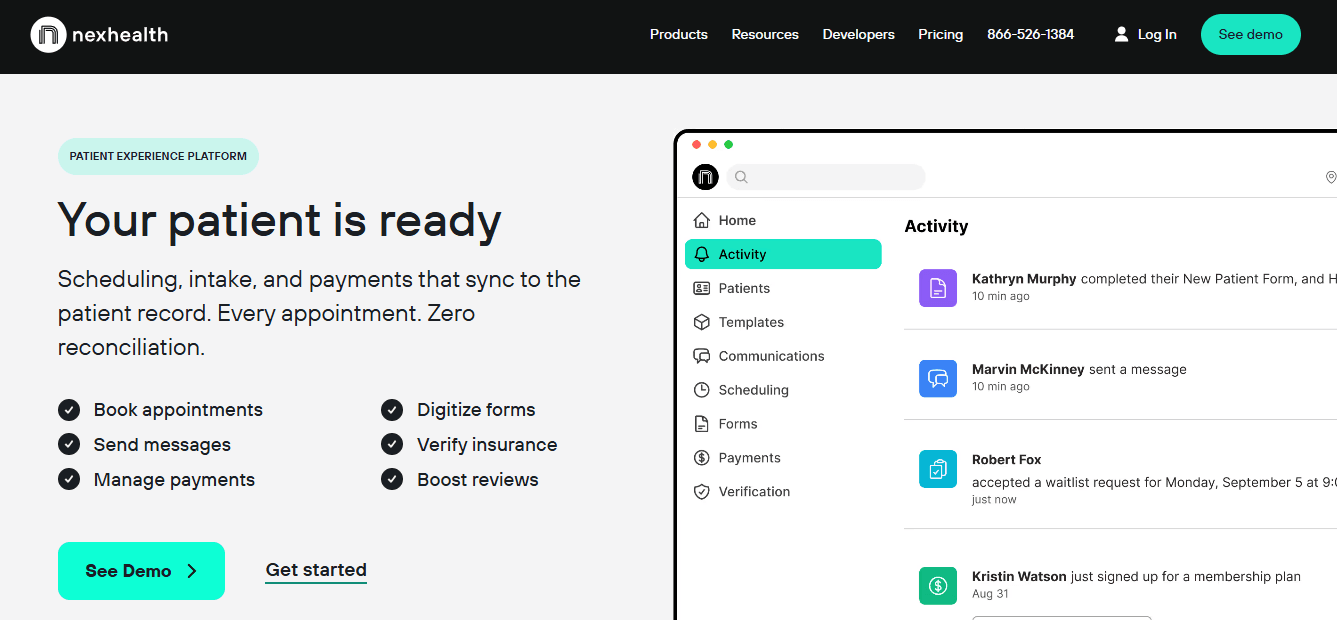Open the Products menu

[x=679, y=34]
